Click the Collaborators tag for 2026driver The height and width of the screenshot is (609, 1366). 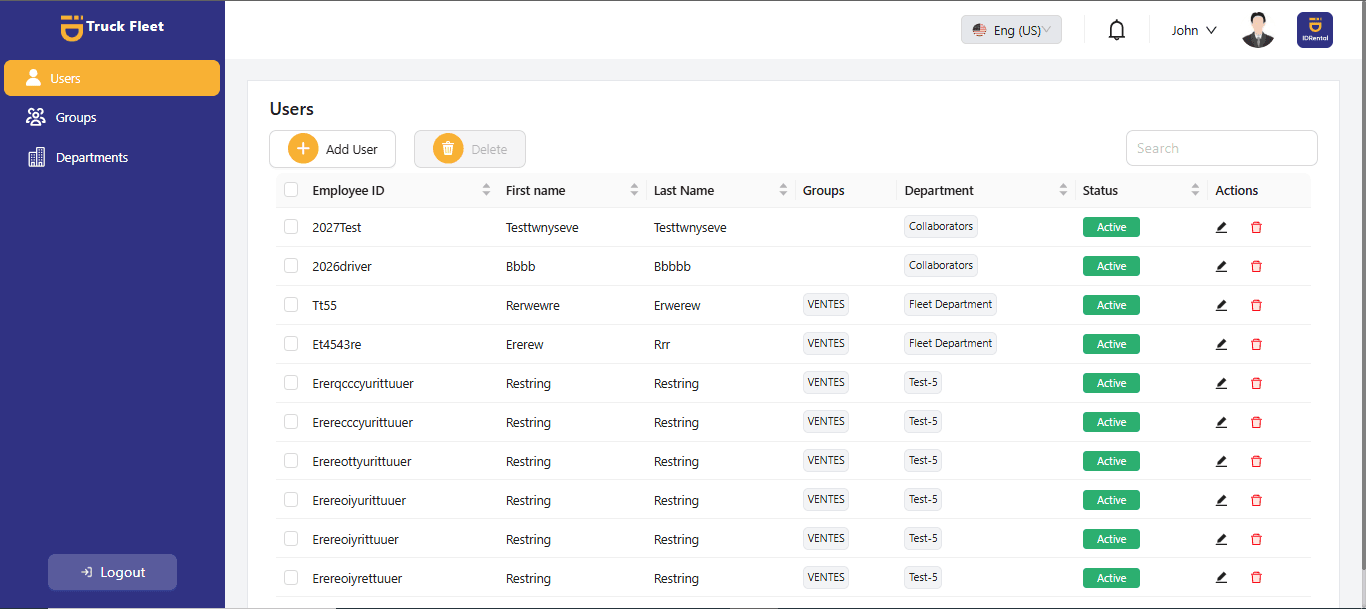pyautogui.click(x=941, y=265)
